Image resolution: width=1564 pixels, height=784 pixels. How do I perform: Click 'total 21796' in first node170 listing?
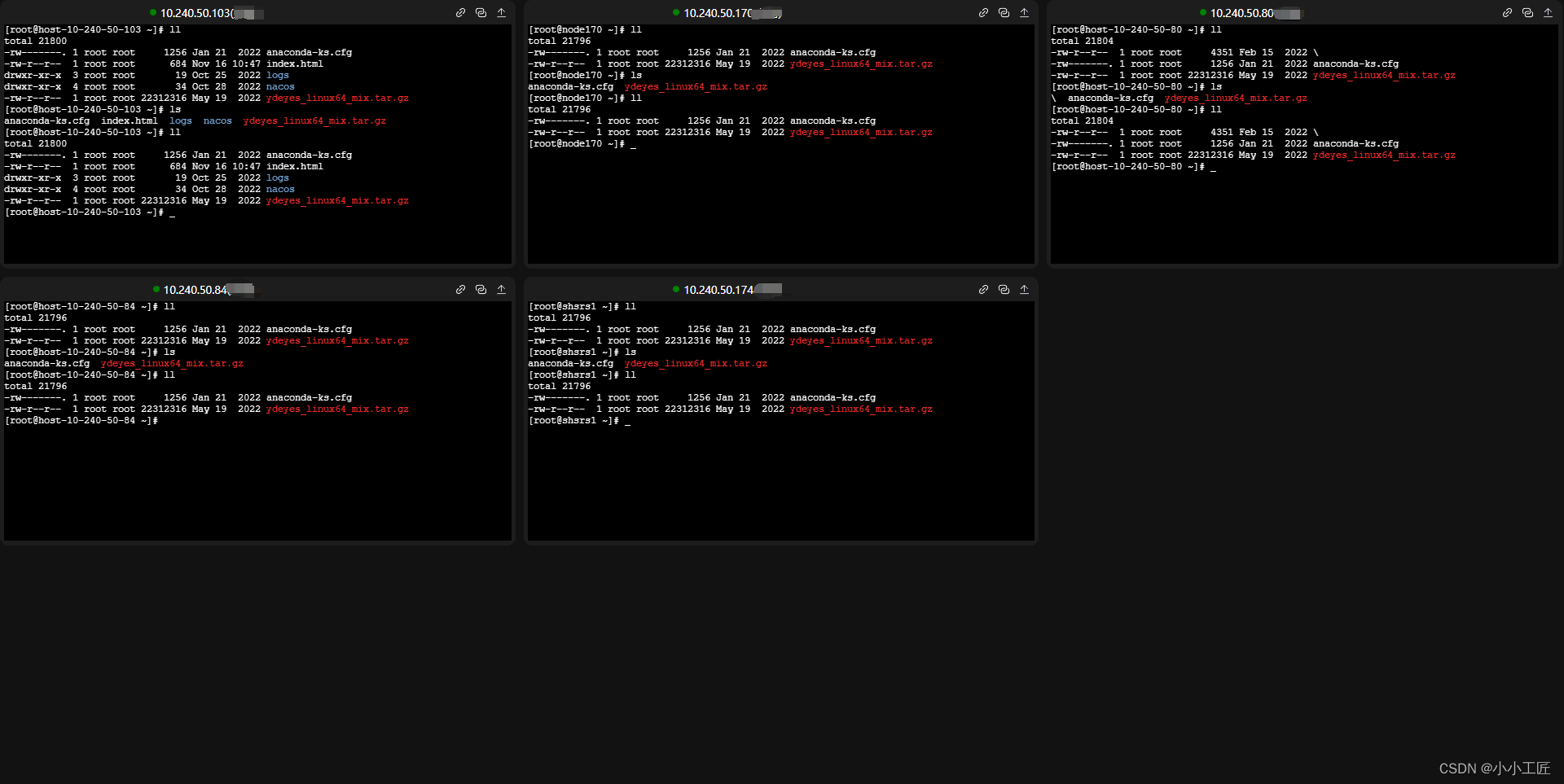[559, 41]
